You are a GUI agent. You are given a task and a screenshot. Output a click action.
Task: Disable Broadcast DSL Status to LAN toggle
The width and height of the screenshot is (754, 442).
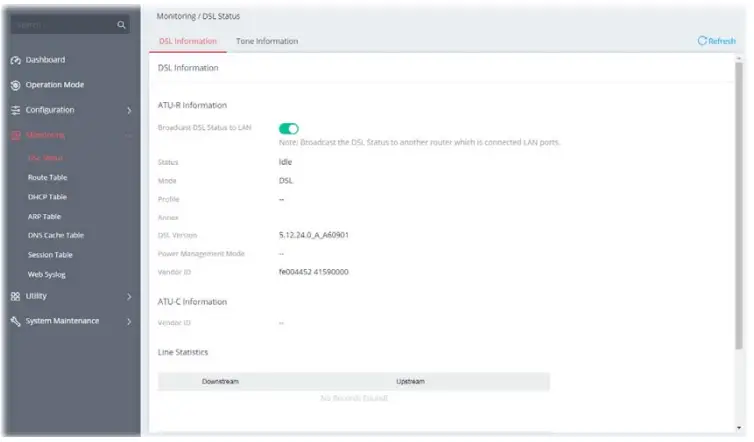(289, 128)
